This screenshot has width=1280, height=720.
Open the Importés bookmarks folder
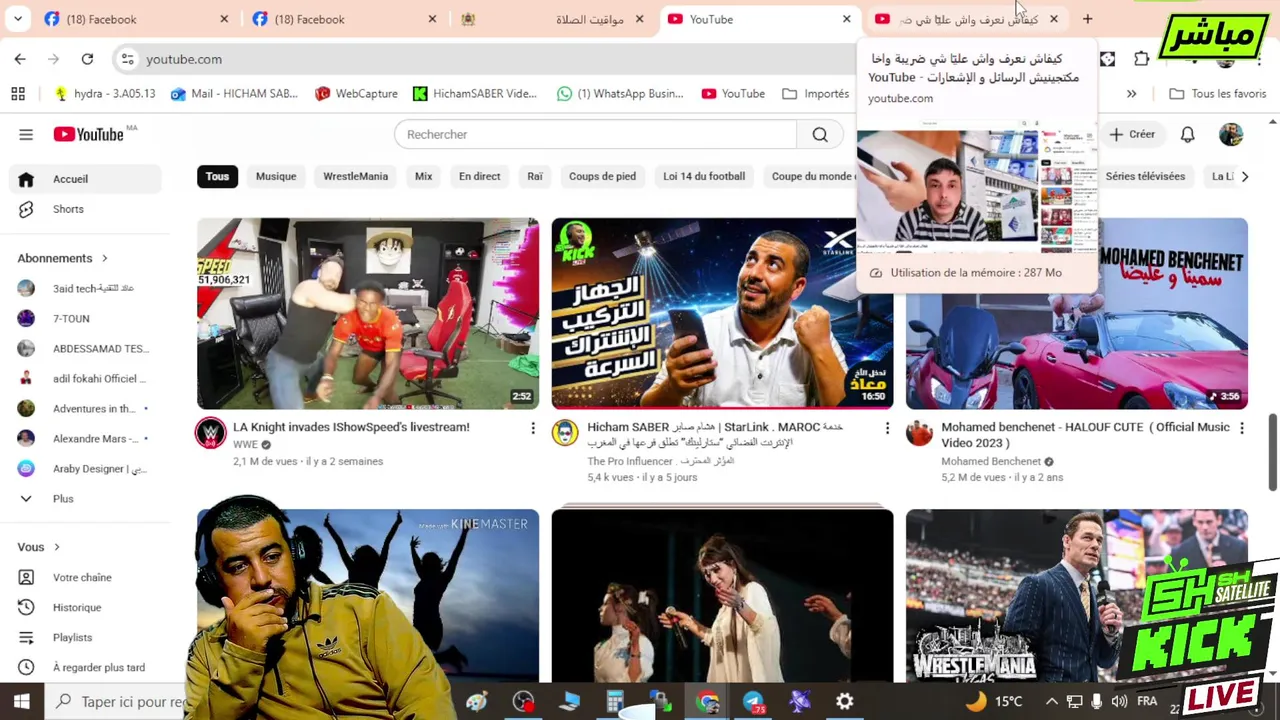815,94
